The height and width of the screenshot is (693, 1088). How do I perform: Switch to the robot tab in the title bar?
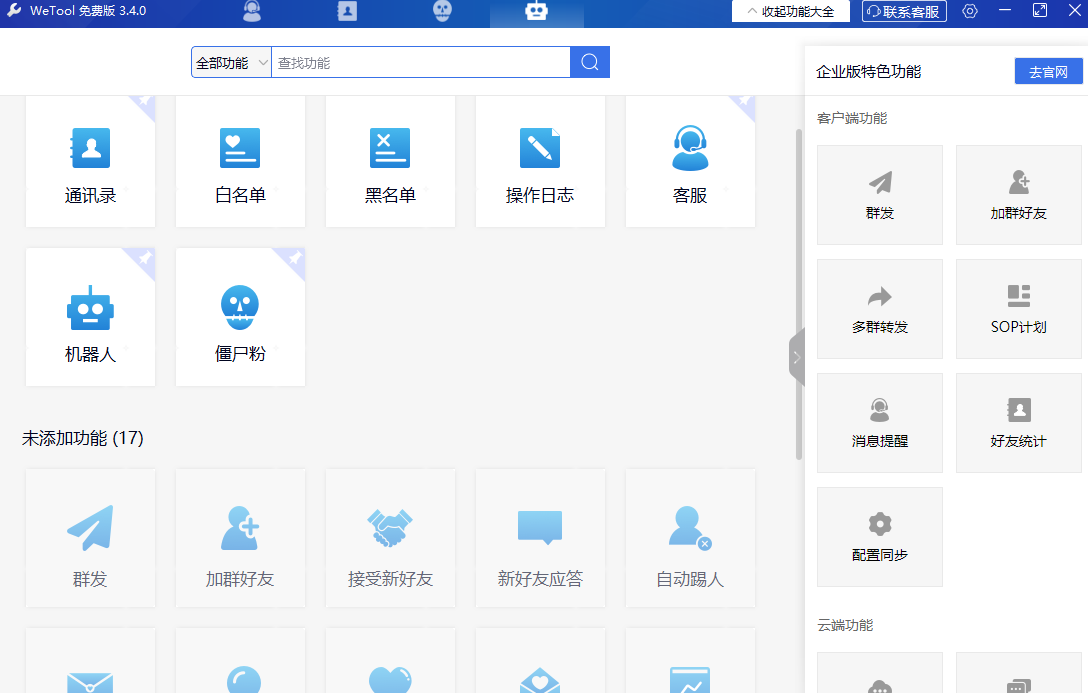tap(536, 12)
